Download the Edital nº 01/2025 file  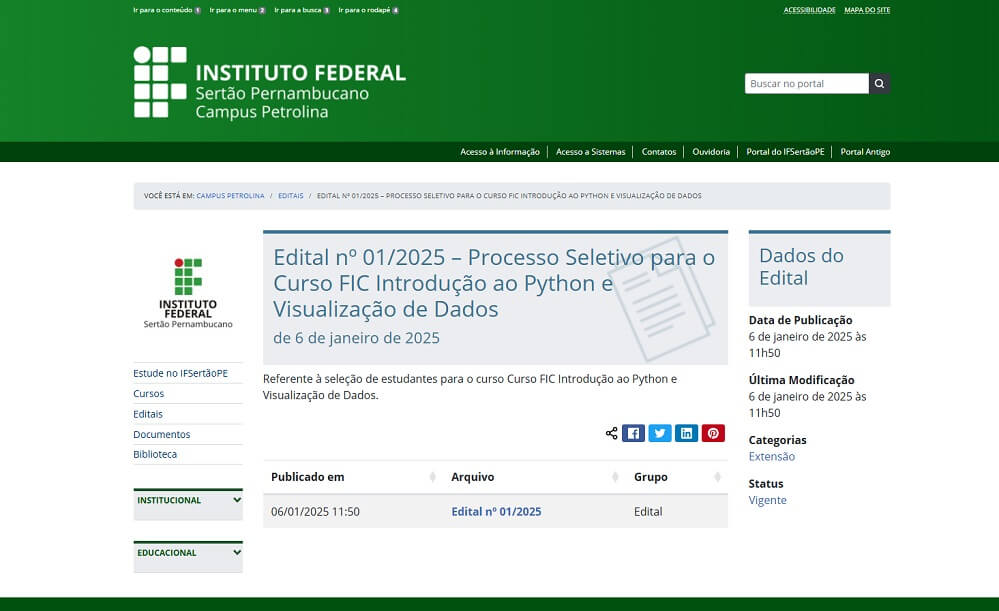(496, 512)
